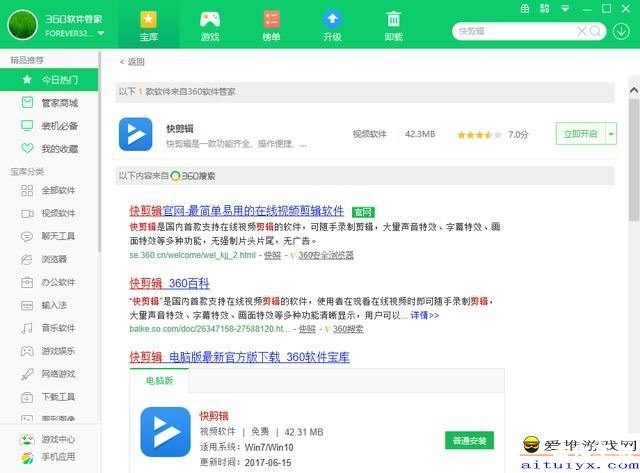Click the 全部软件 grid icon
The width and height of the screenshot is (640, 473).
(x=27, y=190)
